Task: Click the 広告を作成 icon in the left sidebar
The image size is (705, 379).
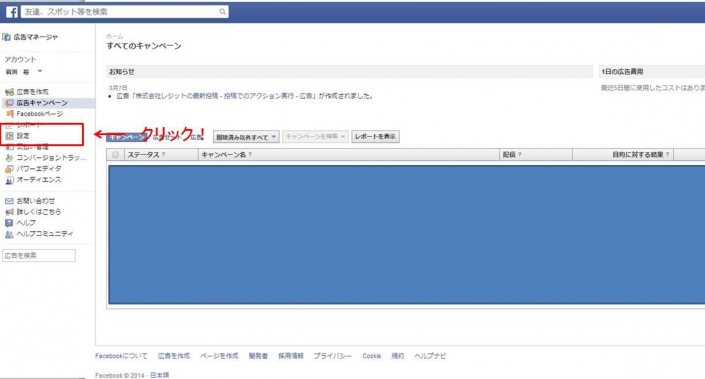Action: tap(9, 92)
